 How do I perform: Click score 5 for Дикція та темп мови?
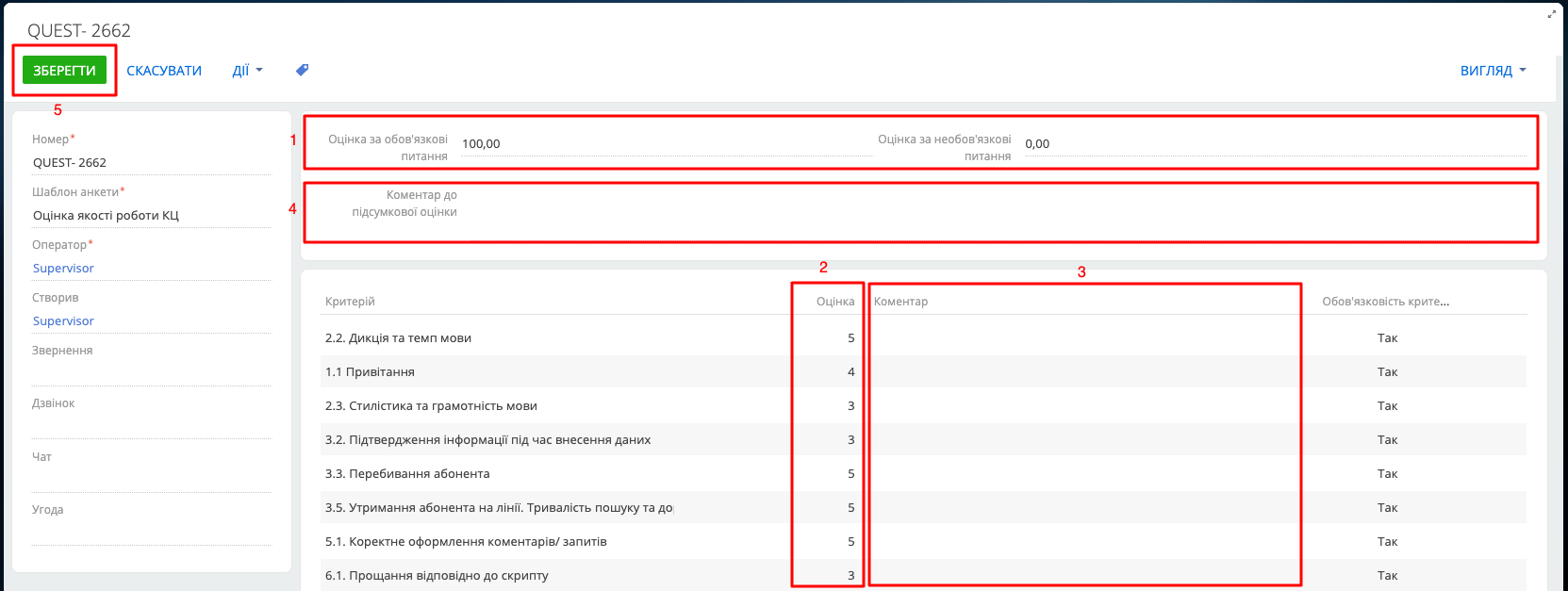pos(850,337)
